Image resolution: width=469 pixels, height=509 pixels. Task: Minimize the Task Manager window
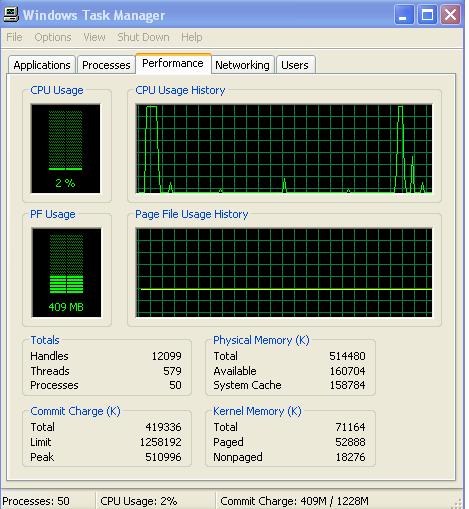404,15
